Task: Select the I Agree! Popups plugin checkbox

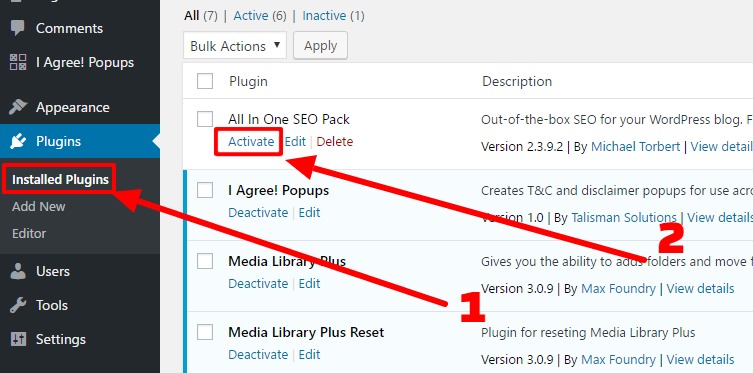Action: pos(205,190)
